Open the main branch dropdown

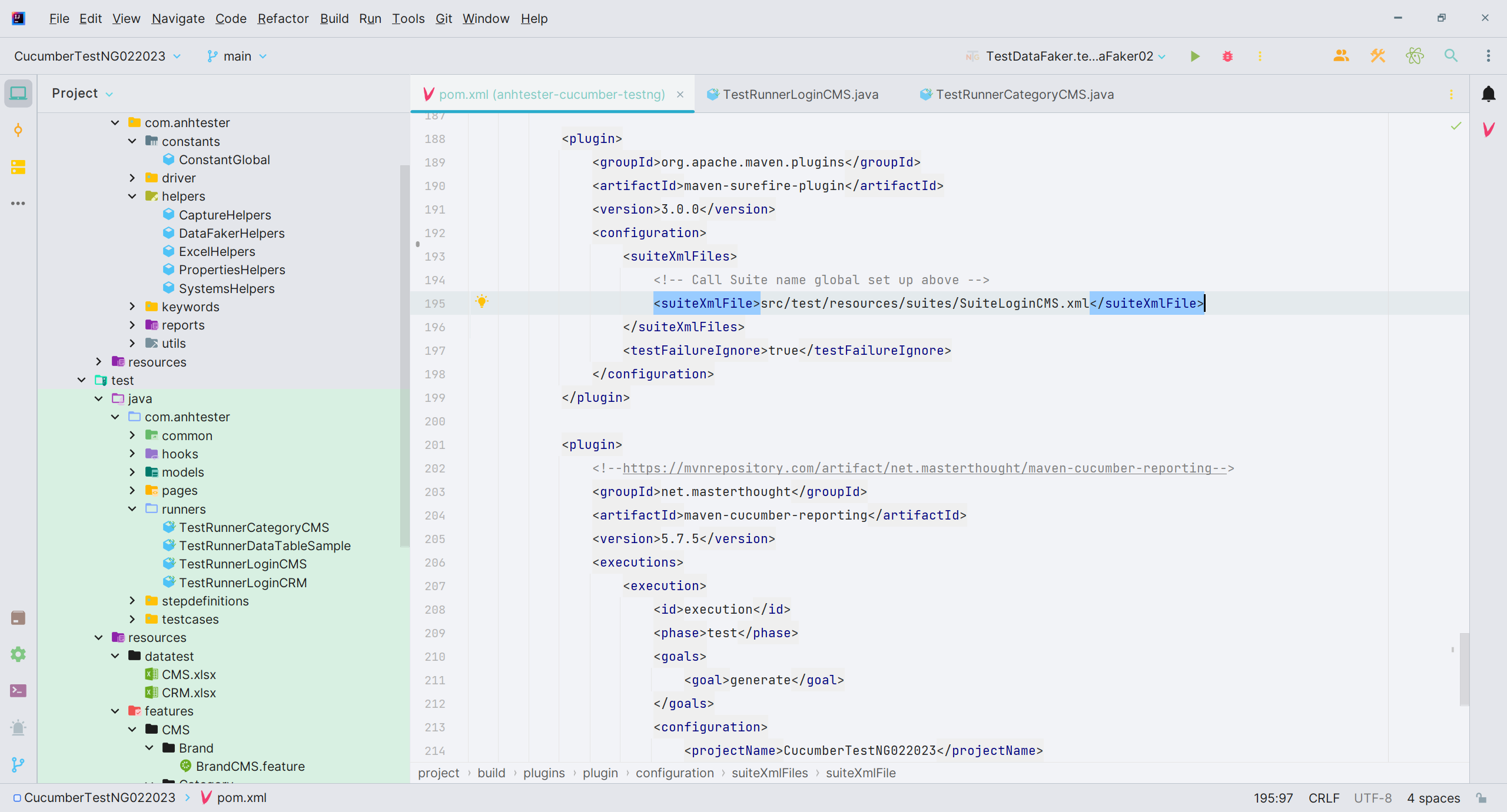pyautogui.click(x=237, y=56)
